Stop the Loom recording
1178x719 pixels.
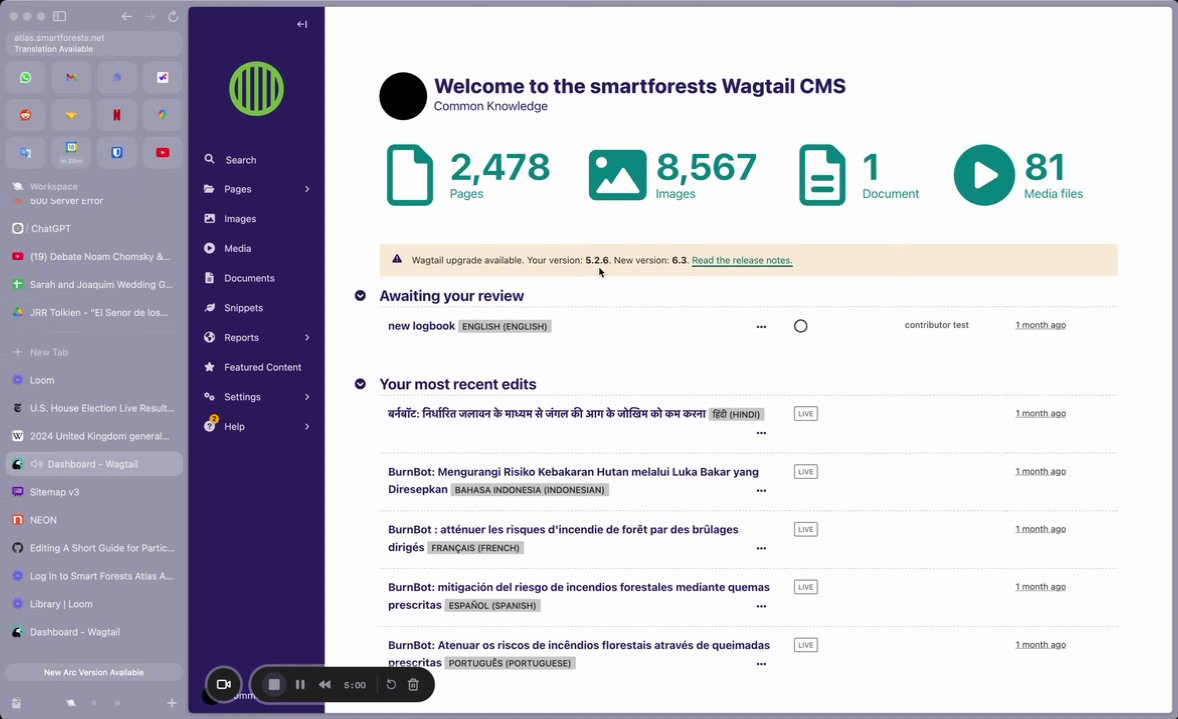(x=274, y=684)
